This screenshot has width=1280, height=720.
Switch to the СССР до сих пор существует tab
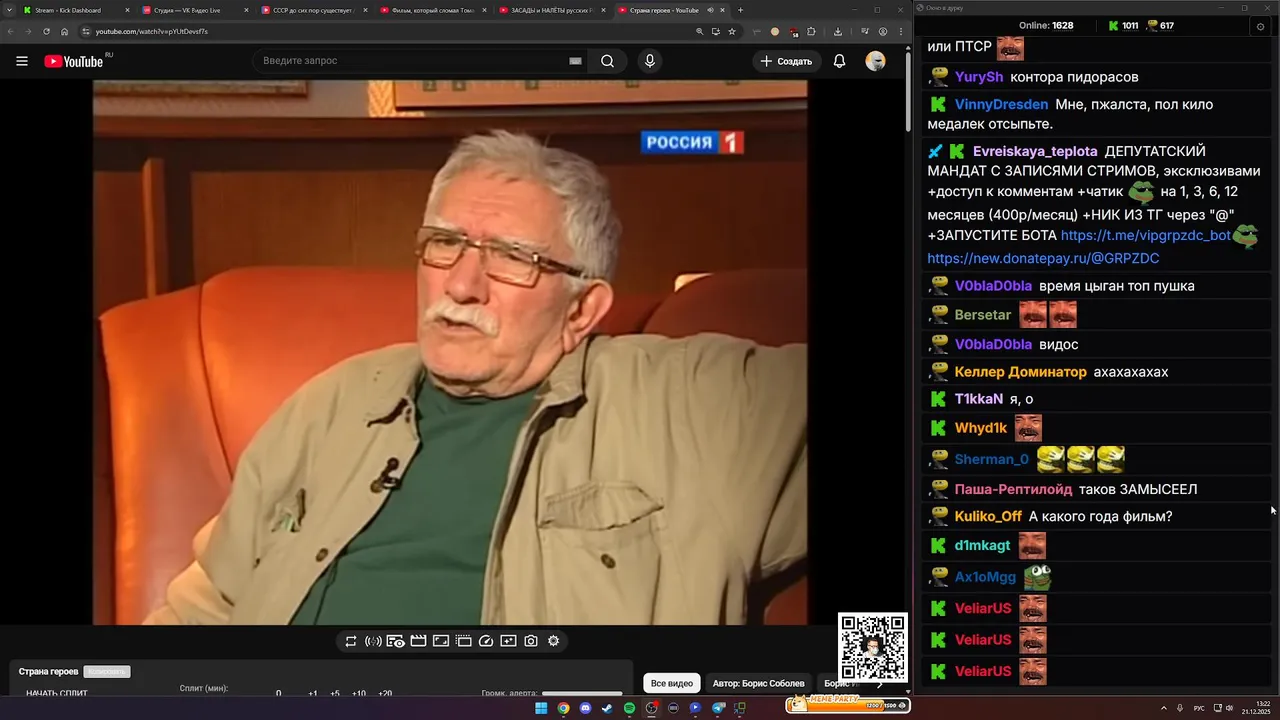coord(312,10)
